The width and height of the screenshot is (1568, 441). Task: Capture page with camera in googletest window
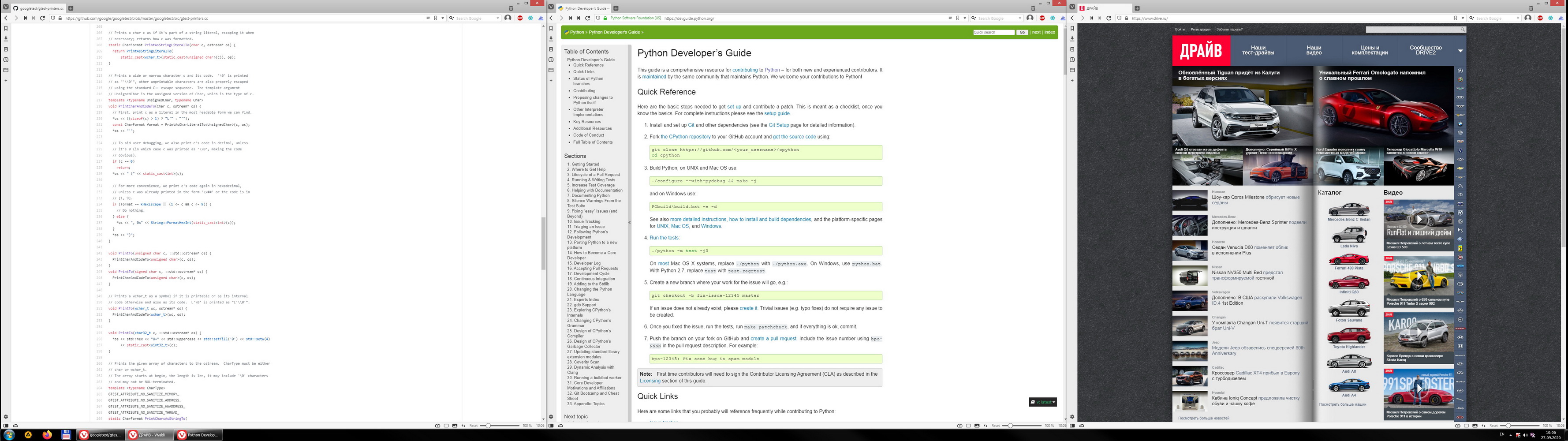[438, 425]
